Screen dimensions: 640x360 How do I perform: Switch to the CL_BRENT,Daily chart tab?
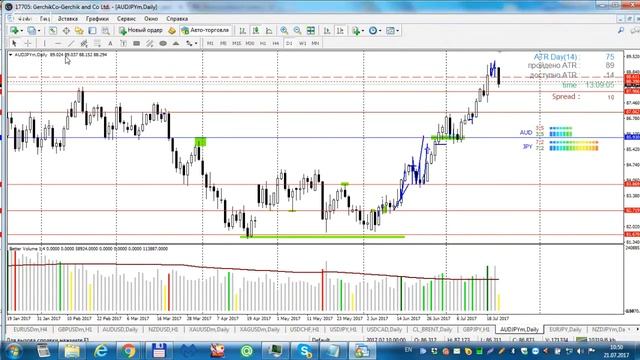coord(432,329)
